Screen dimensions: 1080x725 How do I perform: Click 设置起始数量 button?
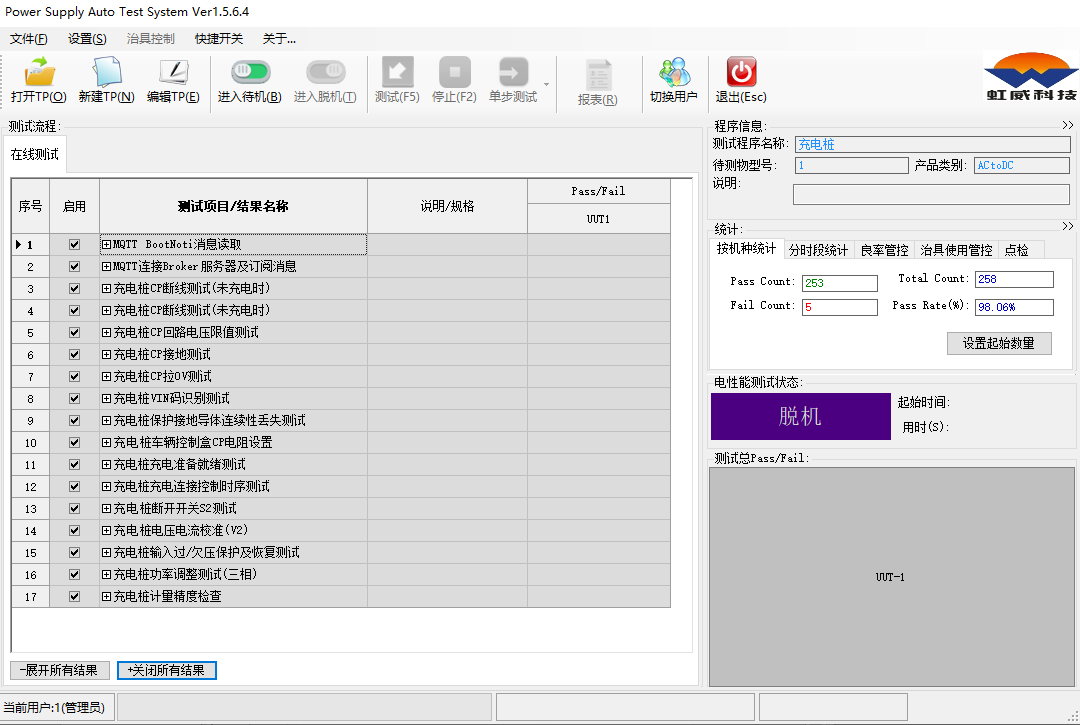[999, 344]
